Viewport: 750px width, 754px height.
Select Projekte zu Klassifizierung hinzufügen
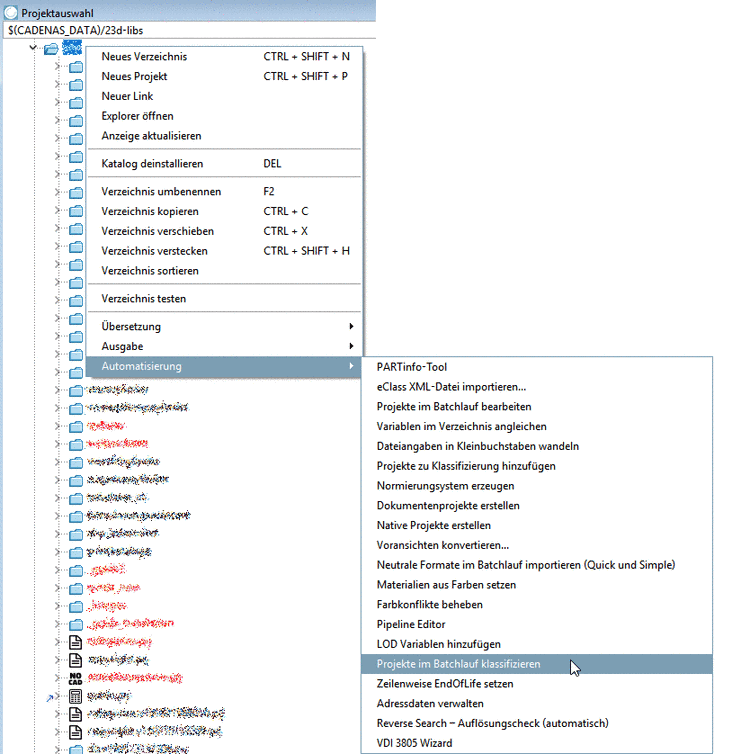537,466
